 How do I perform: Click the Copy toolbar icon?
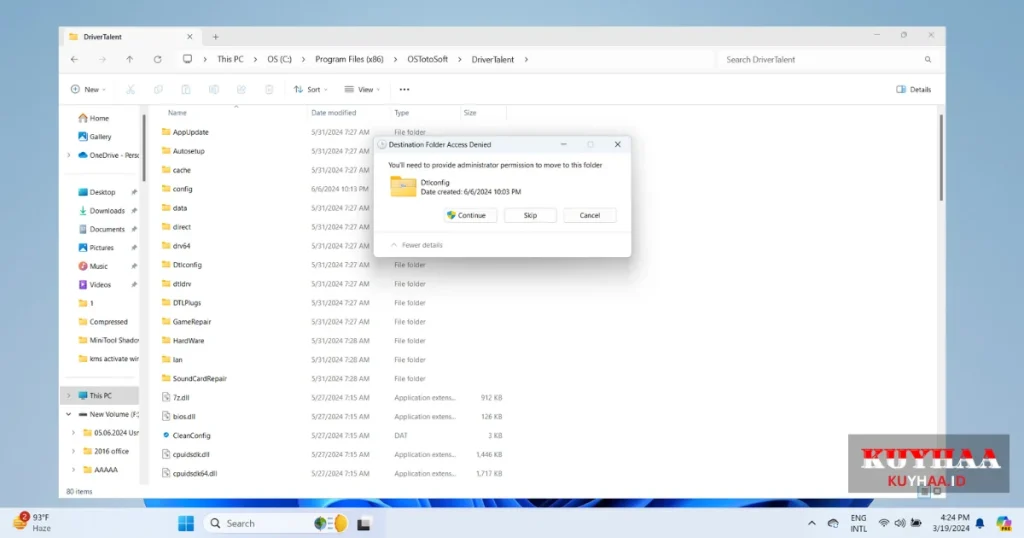(158, 89)
